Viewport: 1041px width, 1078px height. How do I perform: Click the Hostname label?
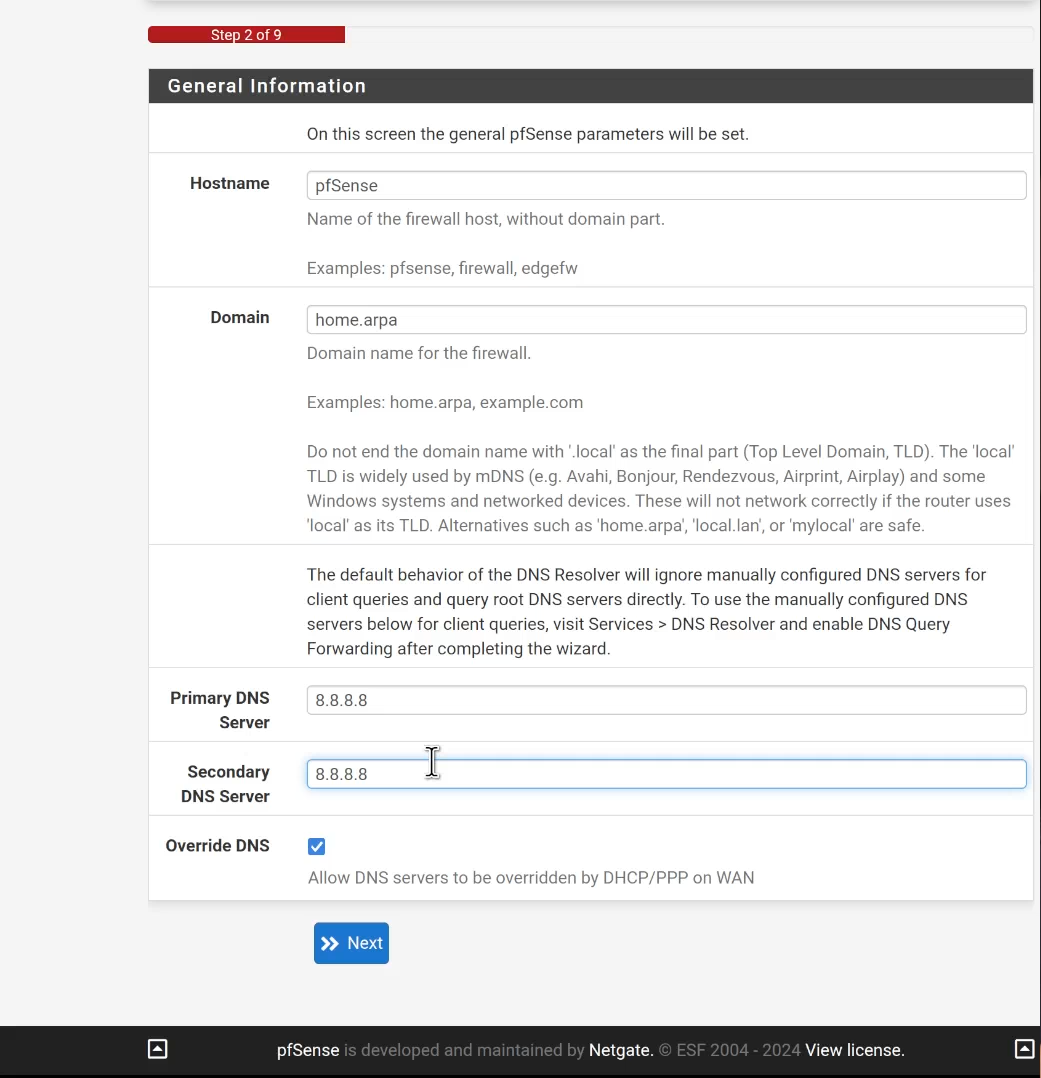[x=230, y=184]
